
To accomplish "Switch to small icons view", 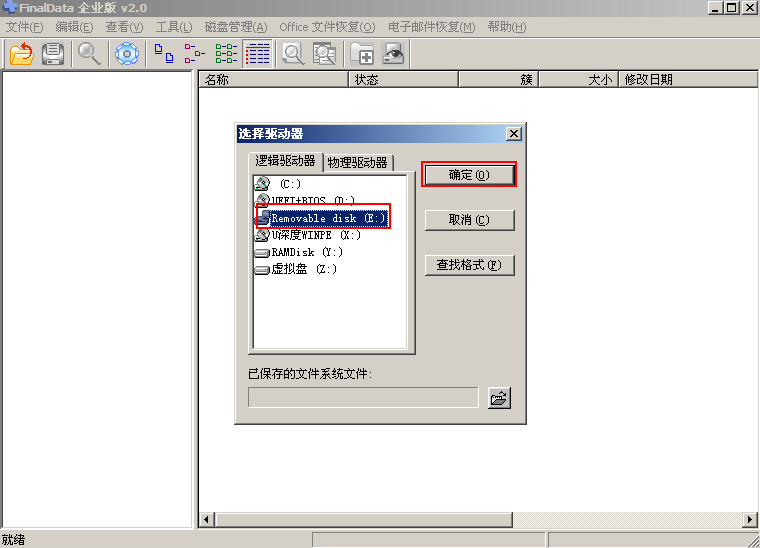I will 195,53.
